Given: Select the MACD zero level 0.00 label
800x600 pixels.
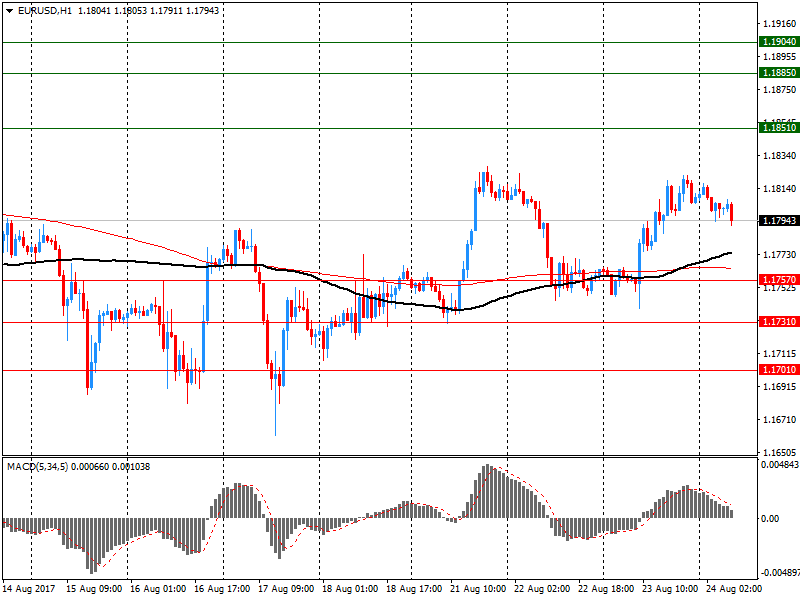Looking at the screenshot, I should 770,519.
